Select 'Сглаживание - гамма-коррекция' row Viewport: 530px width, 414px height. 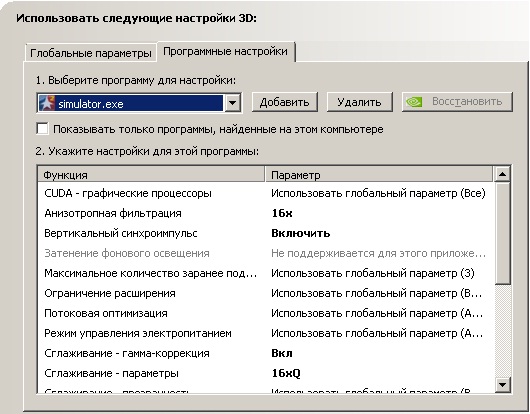(x=265, y=353)
